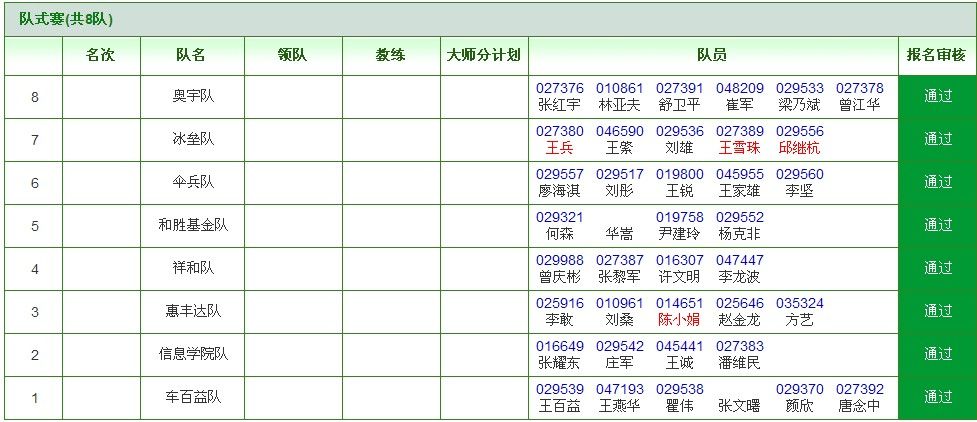
Task: Click player ID 046590 in 冰垒队 row
Action: coord(619,131)
